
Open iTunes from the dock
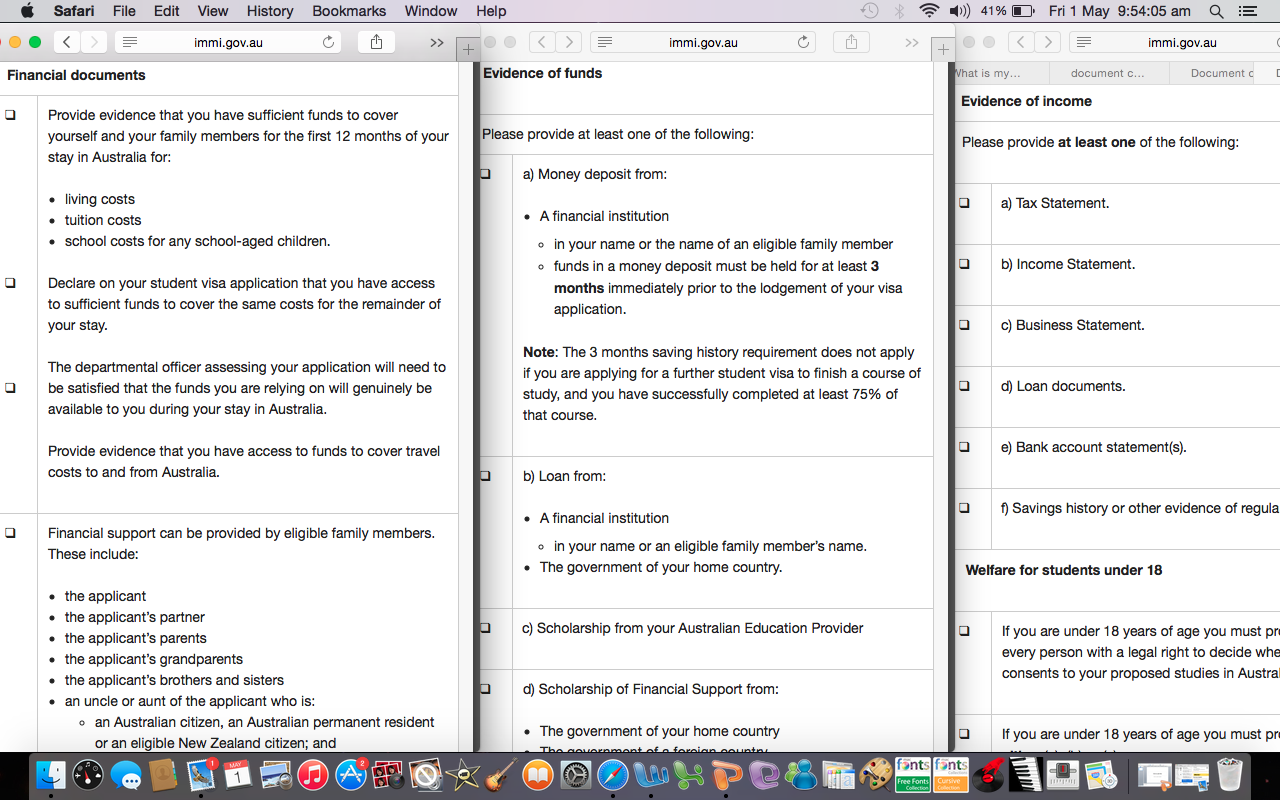312,775
